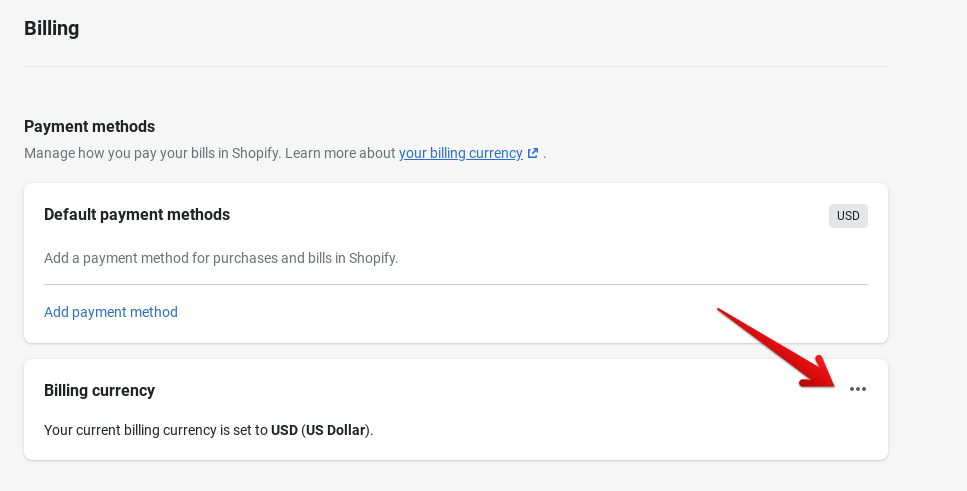Click the Add payment method link
This screenshot has width=967, height=491.
tap(111, 312)
